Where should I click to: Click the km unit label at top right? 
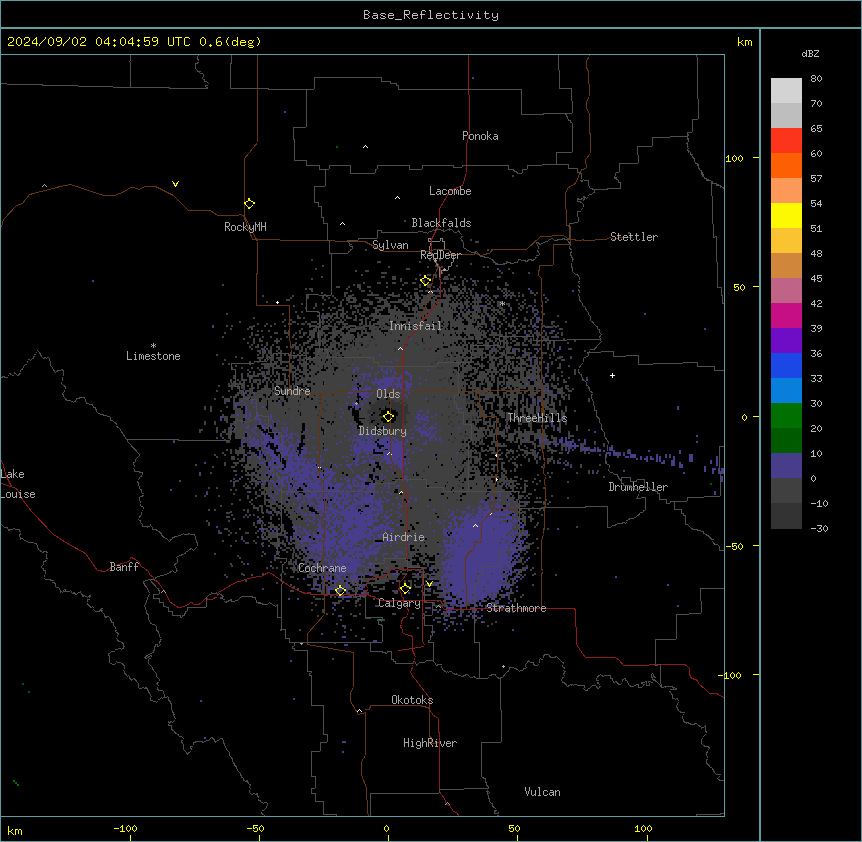[x=744, y=42]
